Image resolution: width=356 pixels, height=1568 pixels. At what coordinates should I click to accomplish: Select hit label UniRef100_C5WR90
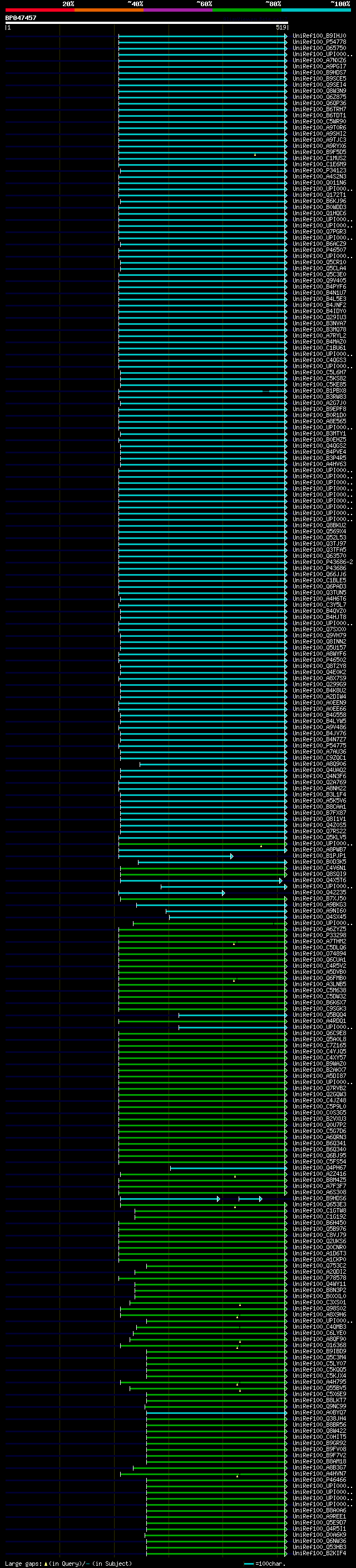click(x=319, y=122)
